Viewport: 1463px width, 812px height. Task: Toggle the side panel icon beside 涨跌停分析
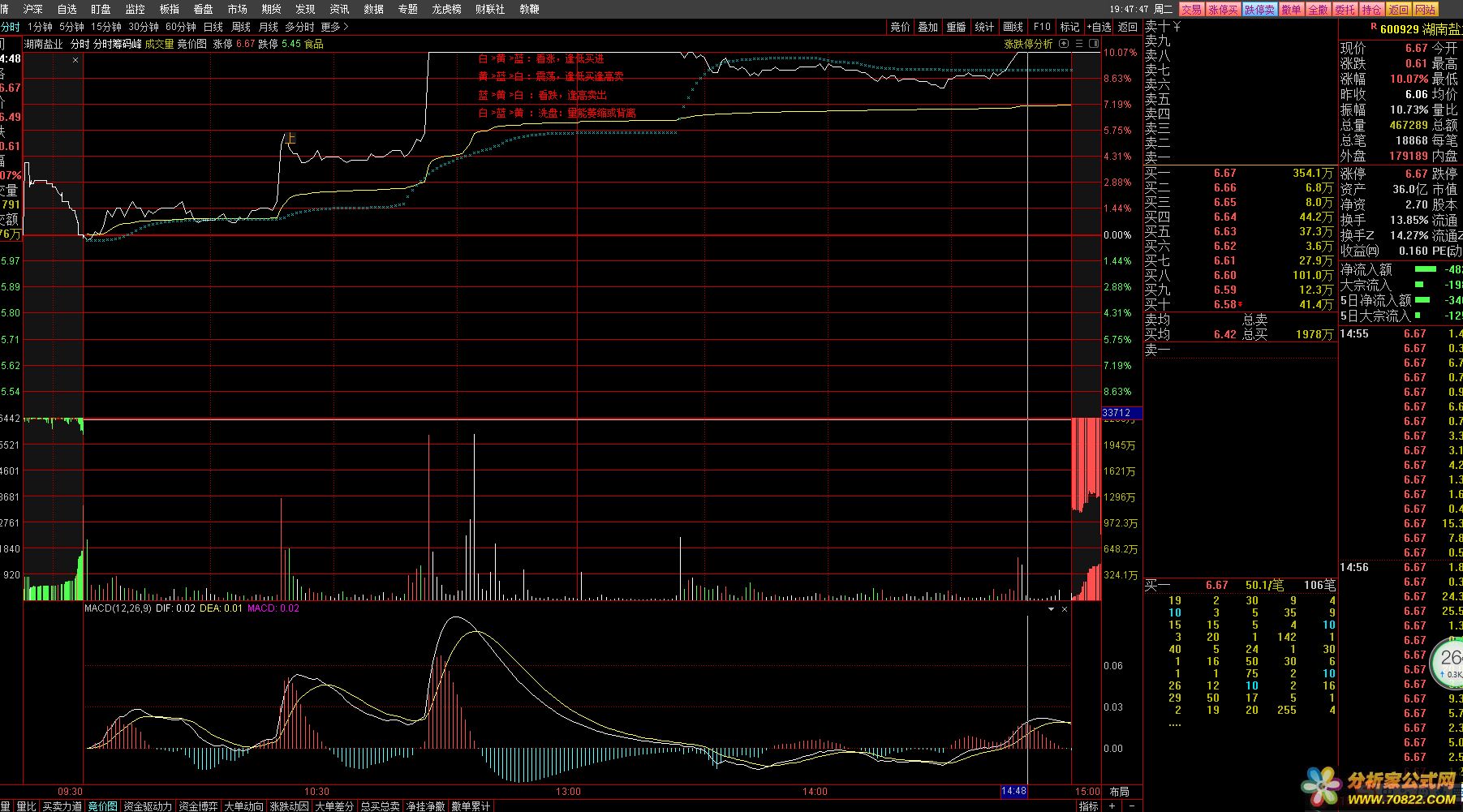pyautogui.click(x=1094, y=44)
